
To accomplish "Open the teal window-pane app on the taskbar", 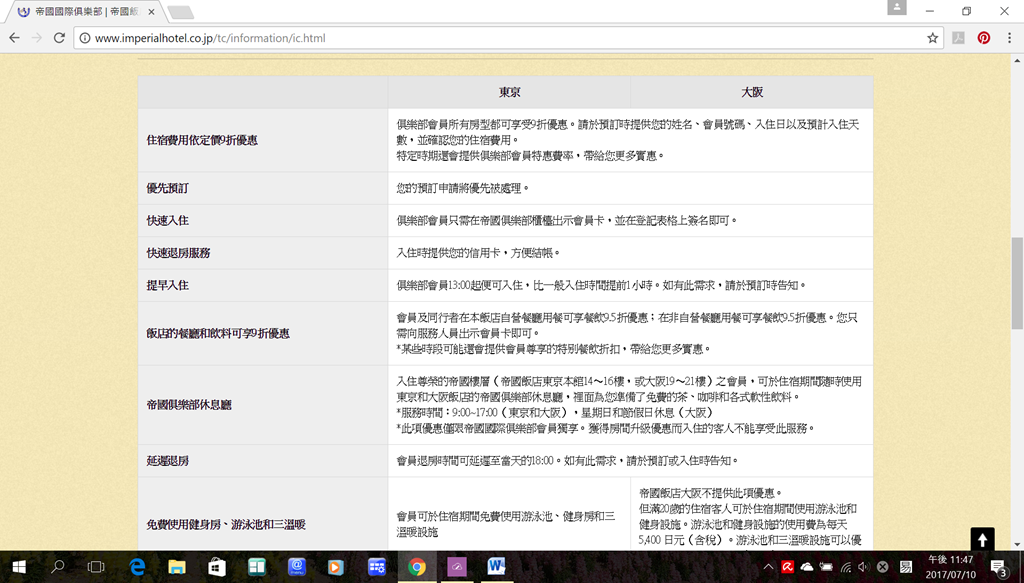I will click(x=257, y=567).
